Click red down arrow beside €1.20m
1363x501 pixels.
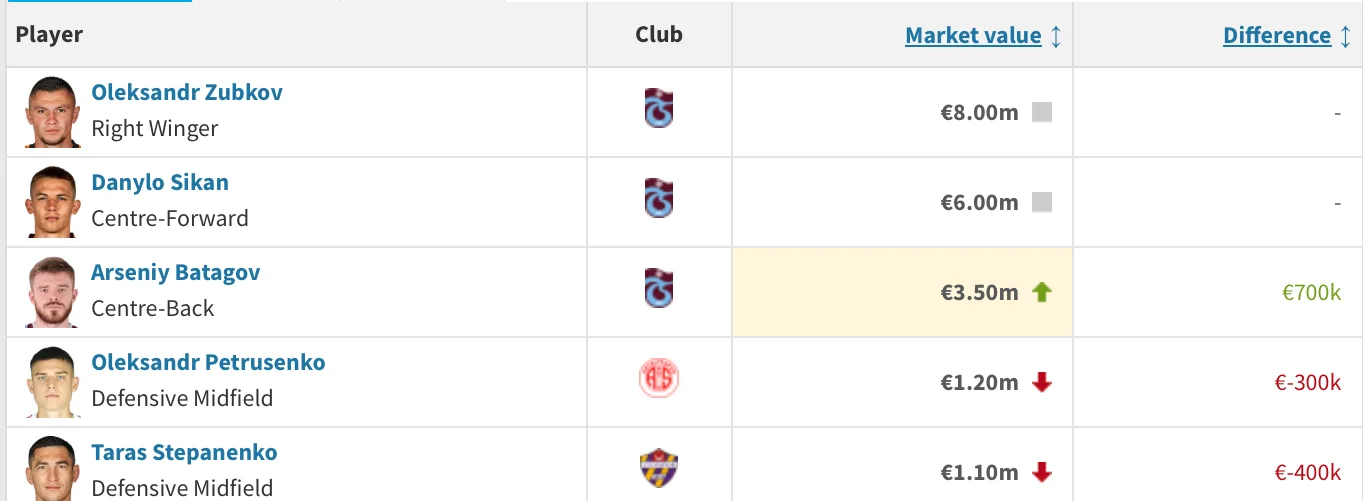coord(1042,383)
